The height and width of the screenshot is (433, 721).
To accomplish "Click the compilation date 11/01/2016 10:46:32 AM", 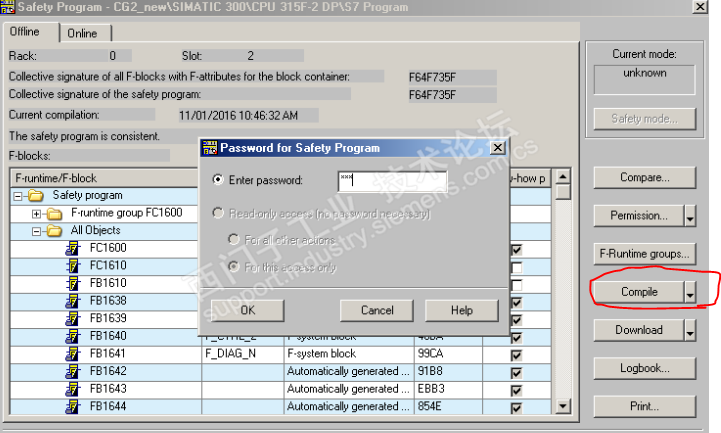I will [x=238, y=115].
